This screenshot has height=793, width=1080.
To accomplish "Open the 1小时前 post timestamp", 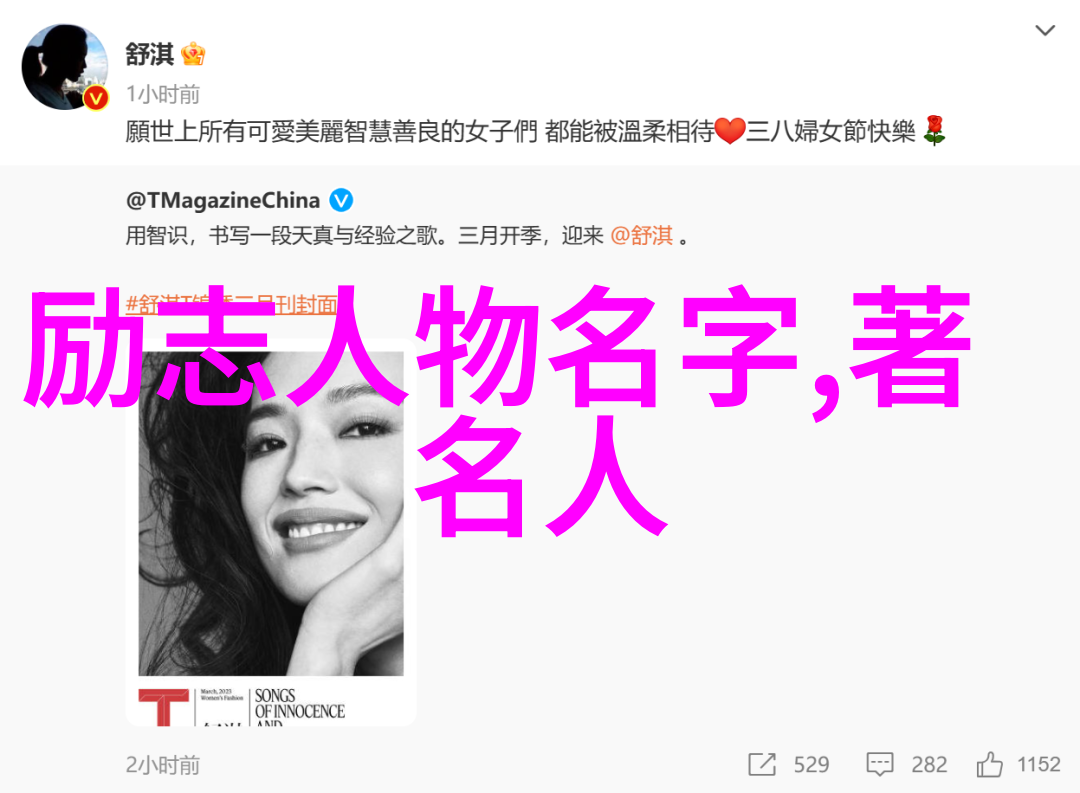I will [x=163, y=94].
